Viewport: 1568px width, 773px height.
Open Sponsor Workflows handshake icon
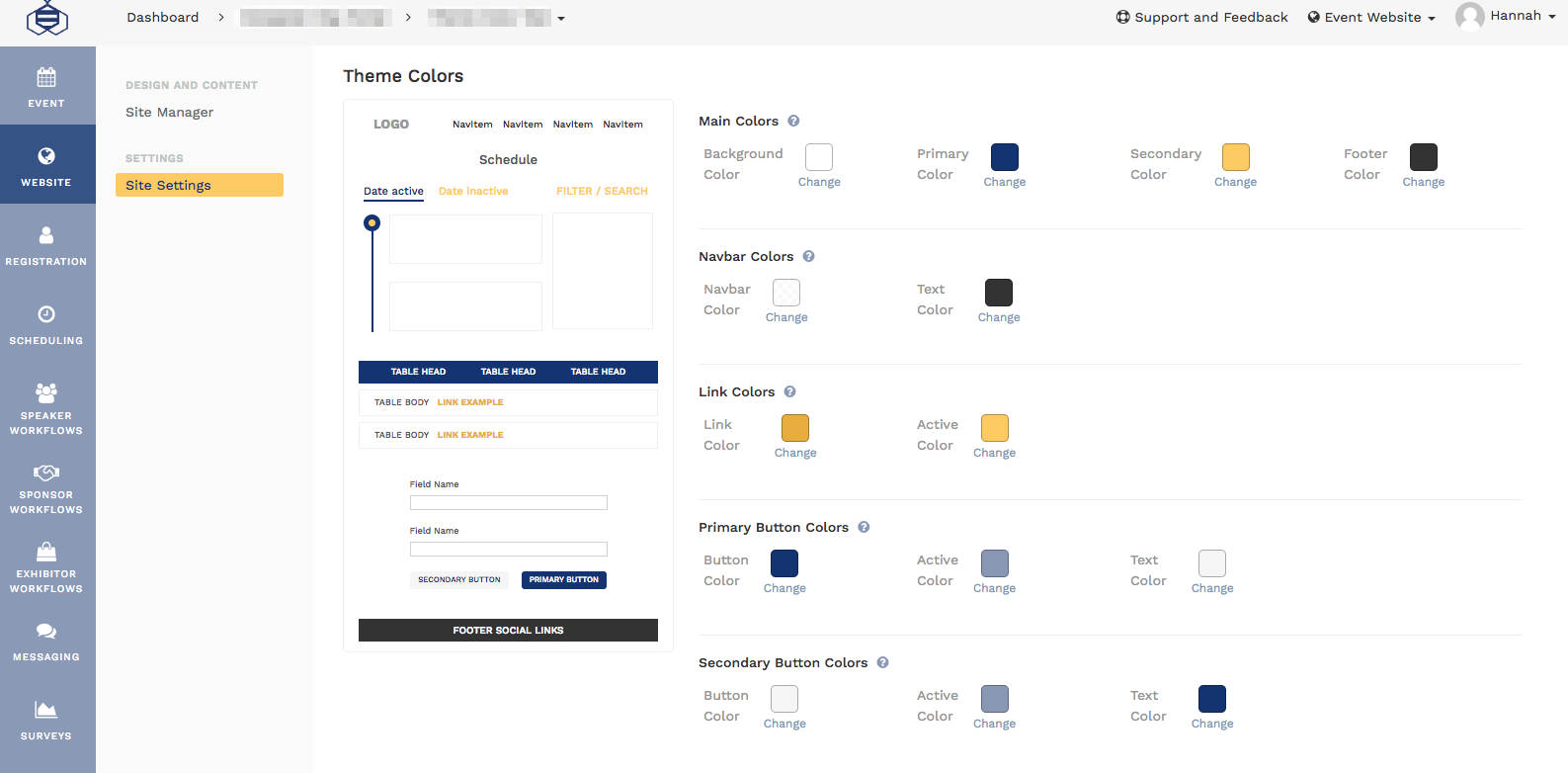point(46,472)
